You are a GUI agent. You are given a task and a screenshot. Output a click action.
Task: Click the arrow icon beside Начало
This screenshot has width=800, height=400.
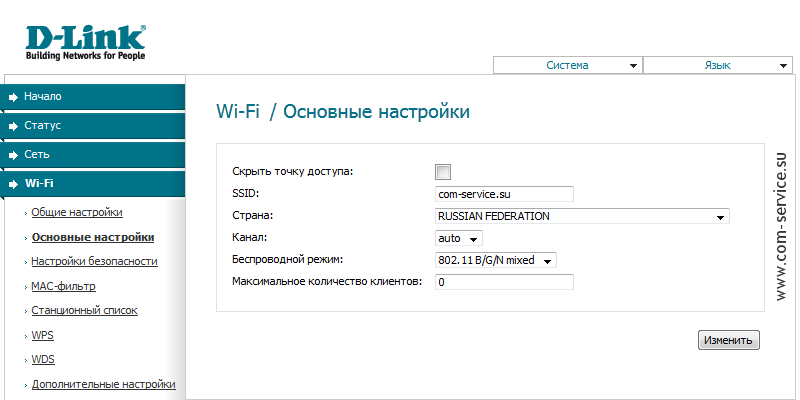tap(14, 97)
